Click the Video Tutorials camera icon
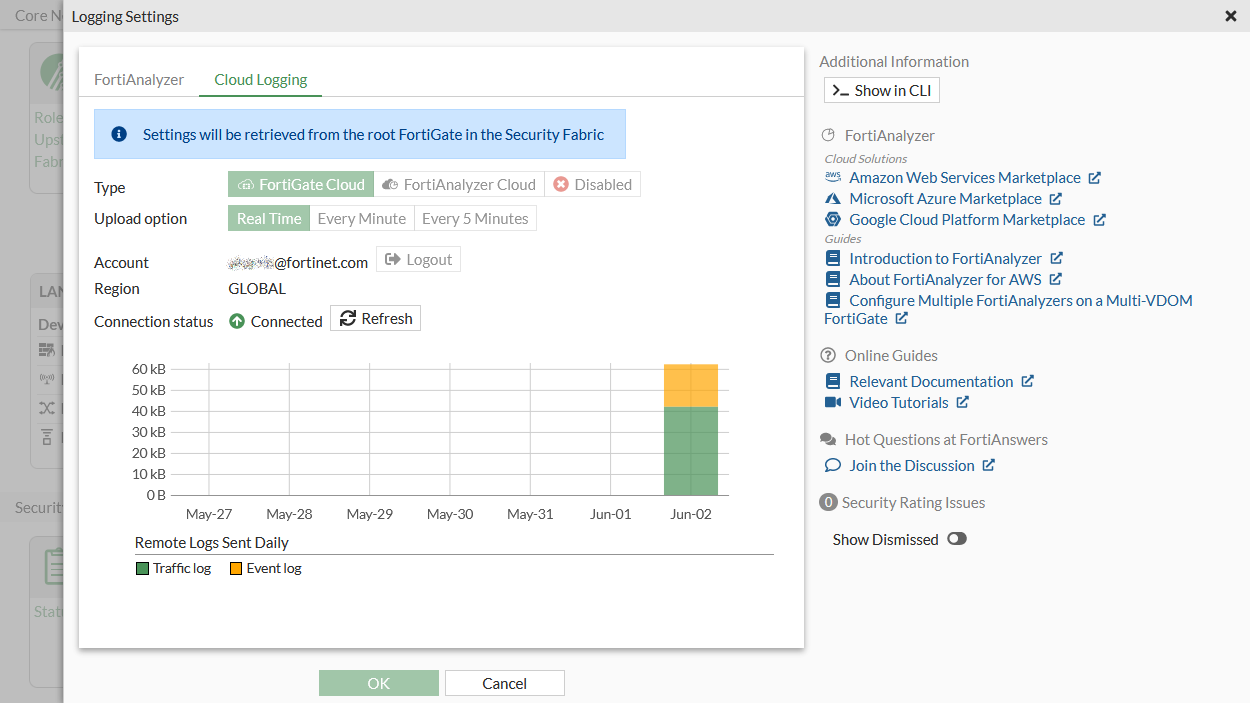The image size is (1250, 703). 833,402
